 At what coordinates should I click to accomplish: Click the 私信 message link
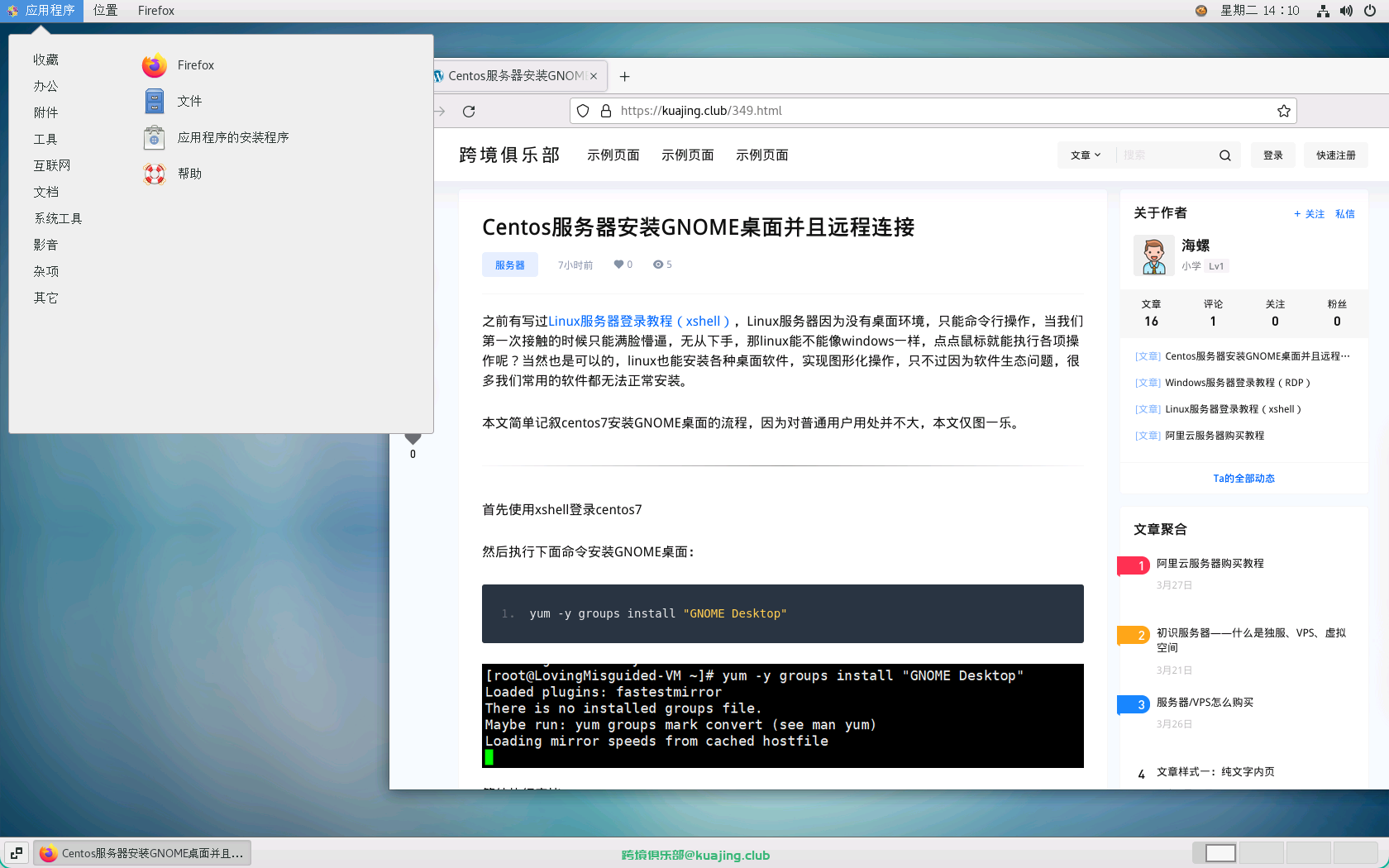coord(1345,214)
